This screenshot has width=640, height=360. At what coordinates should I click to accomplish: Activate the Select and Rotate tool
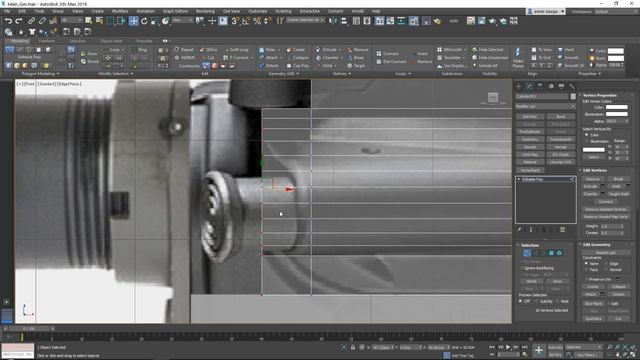pyautogui.click(x=144, y=21)
